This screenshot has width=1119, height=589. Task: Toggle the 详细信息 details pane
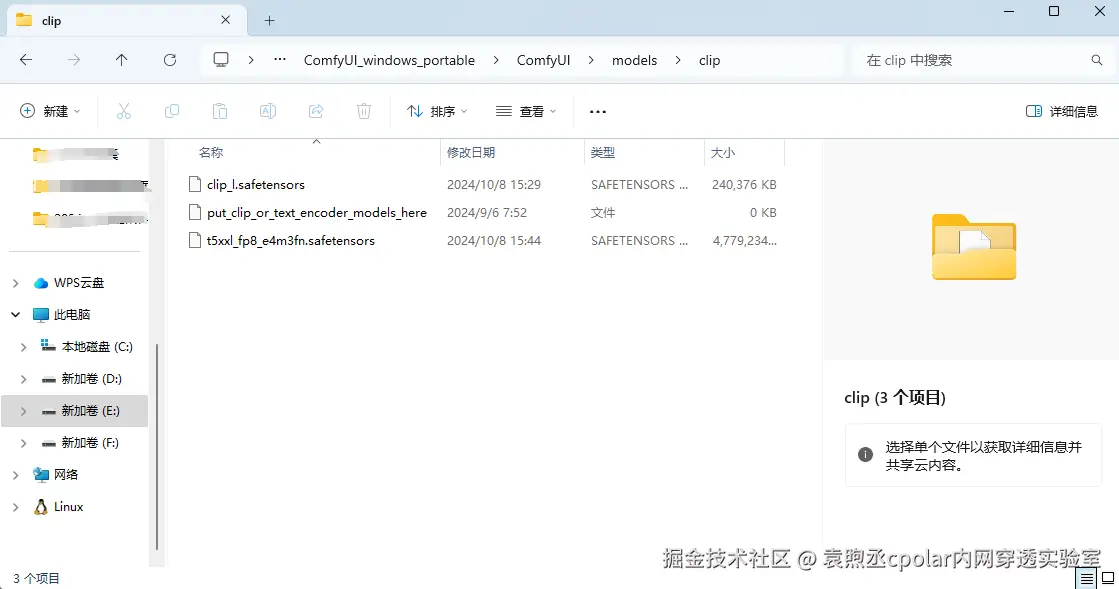(x=1062, y=111)
